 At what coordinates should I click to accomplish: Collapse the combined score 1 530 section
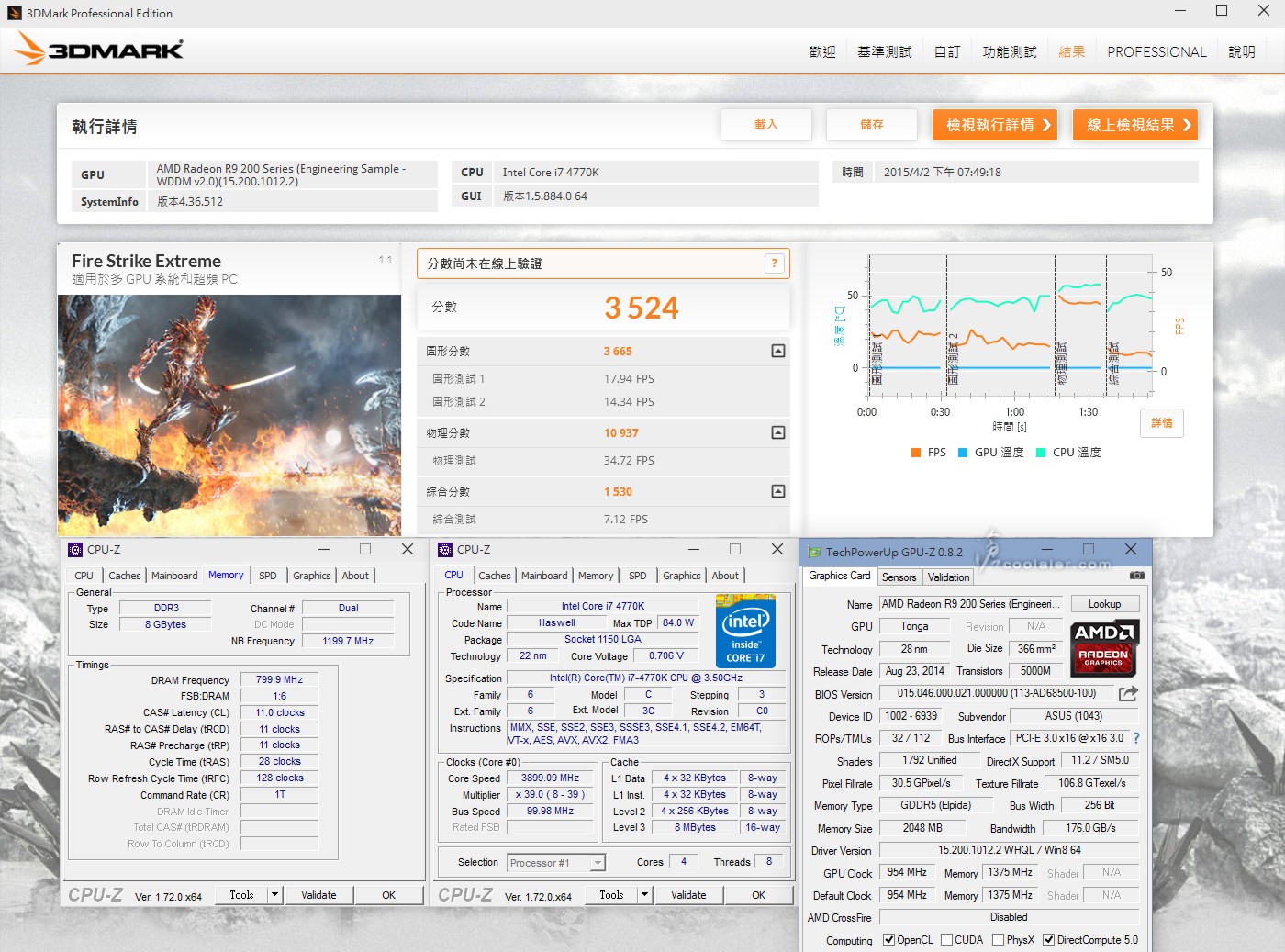click(778, 491)
